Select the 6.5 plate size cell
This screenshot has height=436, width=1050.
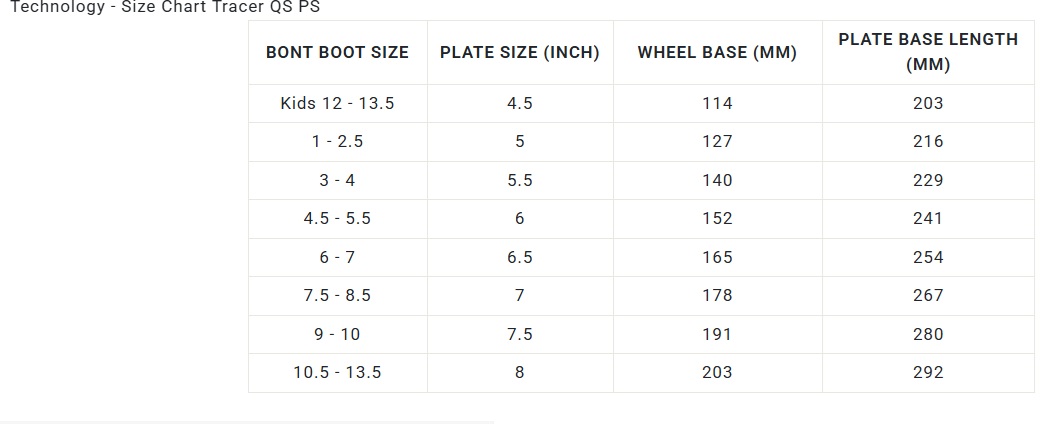pyautogui.click(x=519, y=257)
